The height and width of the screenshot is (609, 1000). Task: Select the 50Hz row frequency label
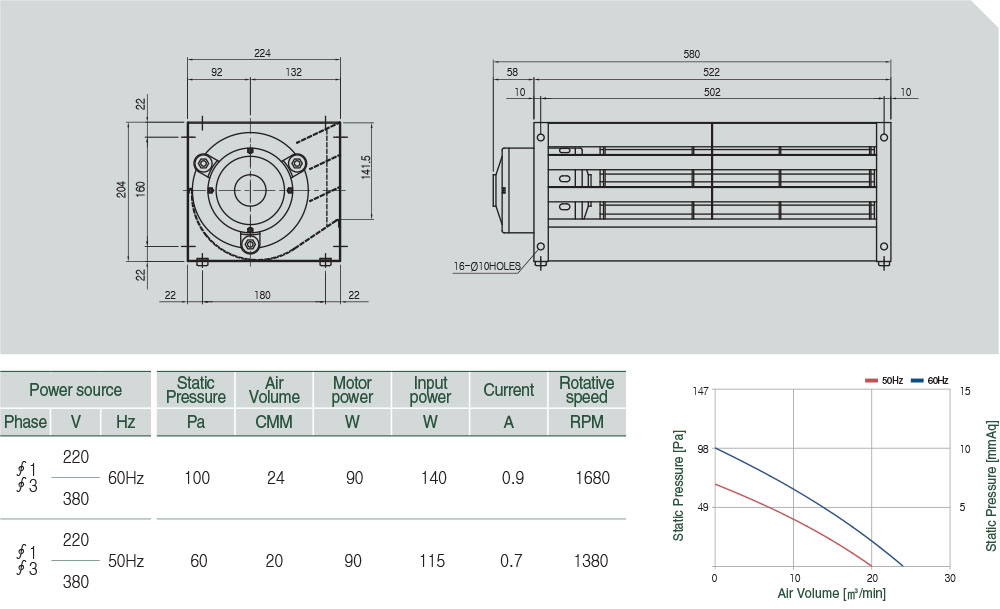coord(125,561)
